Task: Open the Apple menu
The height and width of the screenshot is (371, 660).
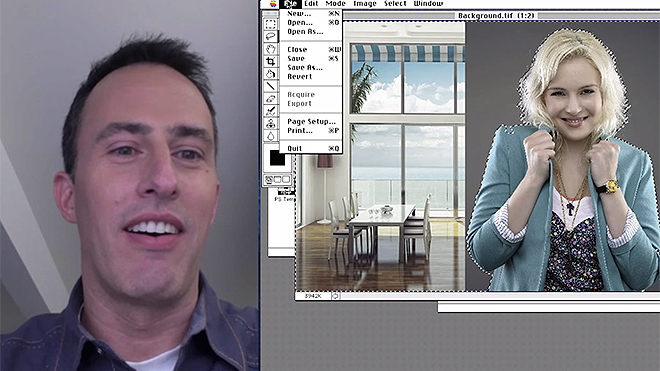Action: (x=273, y=4)
